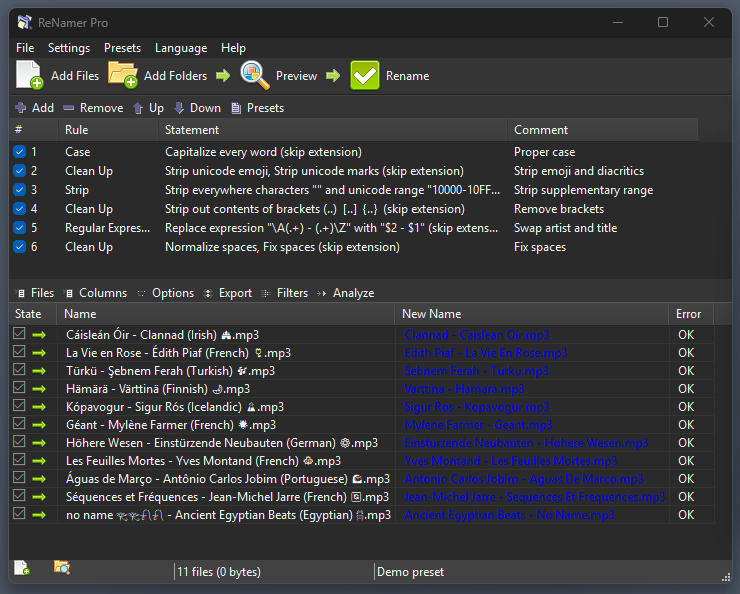Uncheck rule 1 Case checkbox
This screenshot has width=740, height=594.
(19, 151)
